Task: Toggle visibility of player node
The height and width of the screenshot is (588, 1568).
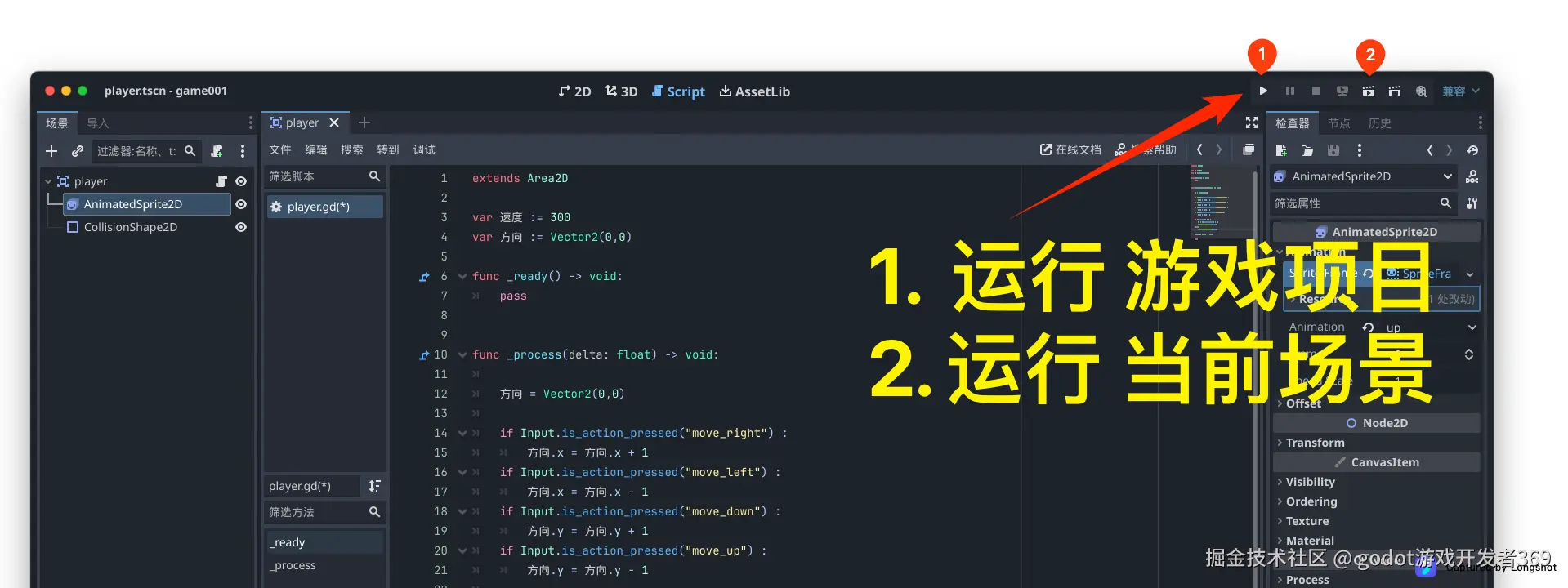Action: coord(241,181)
